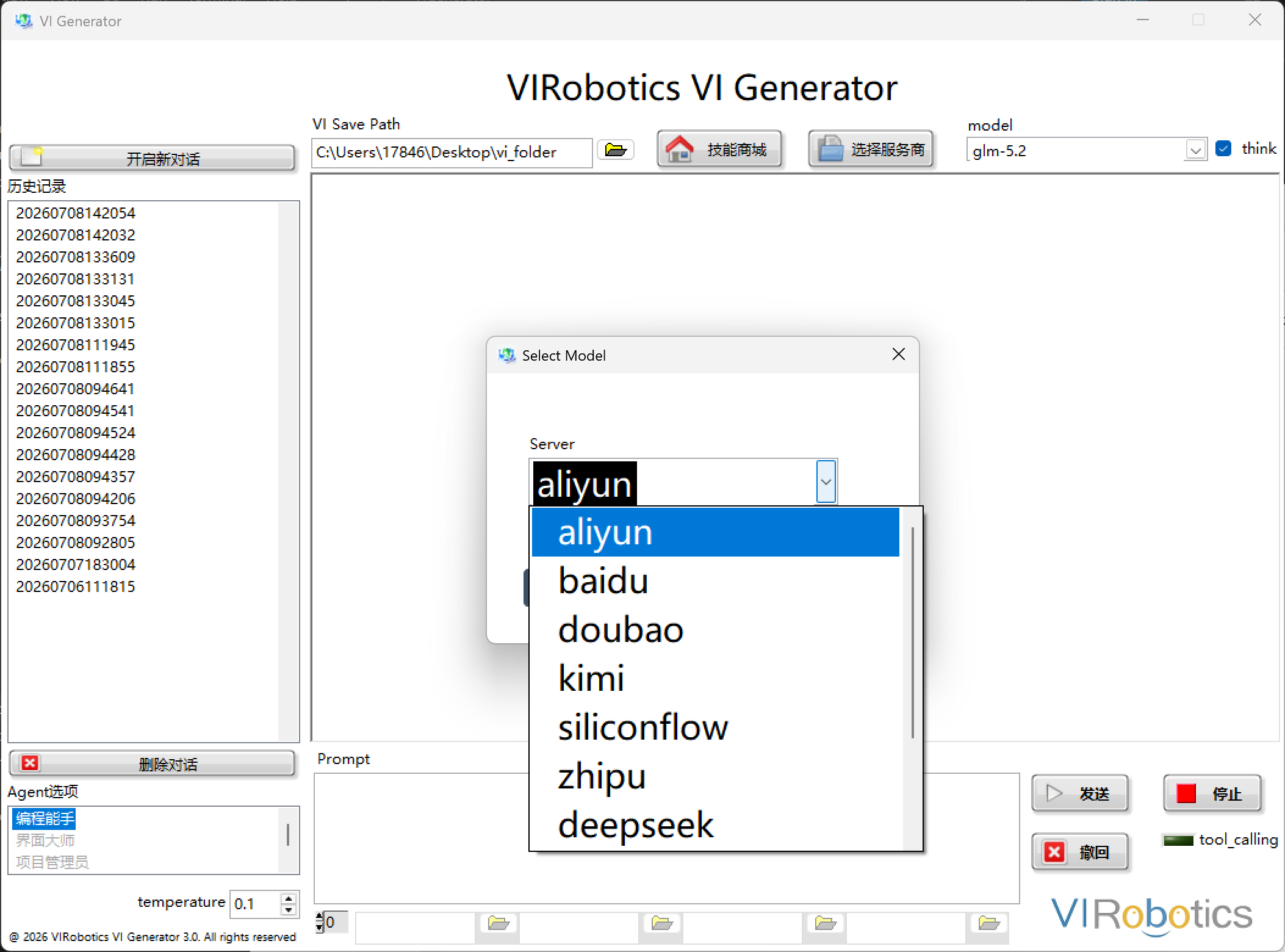
Task: Send the prompt with 发送 button
Action: coord(1080,793)
